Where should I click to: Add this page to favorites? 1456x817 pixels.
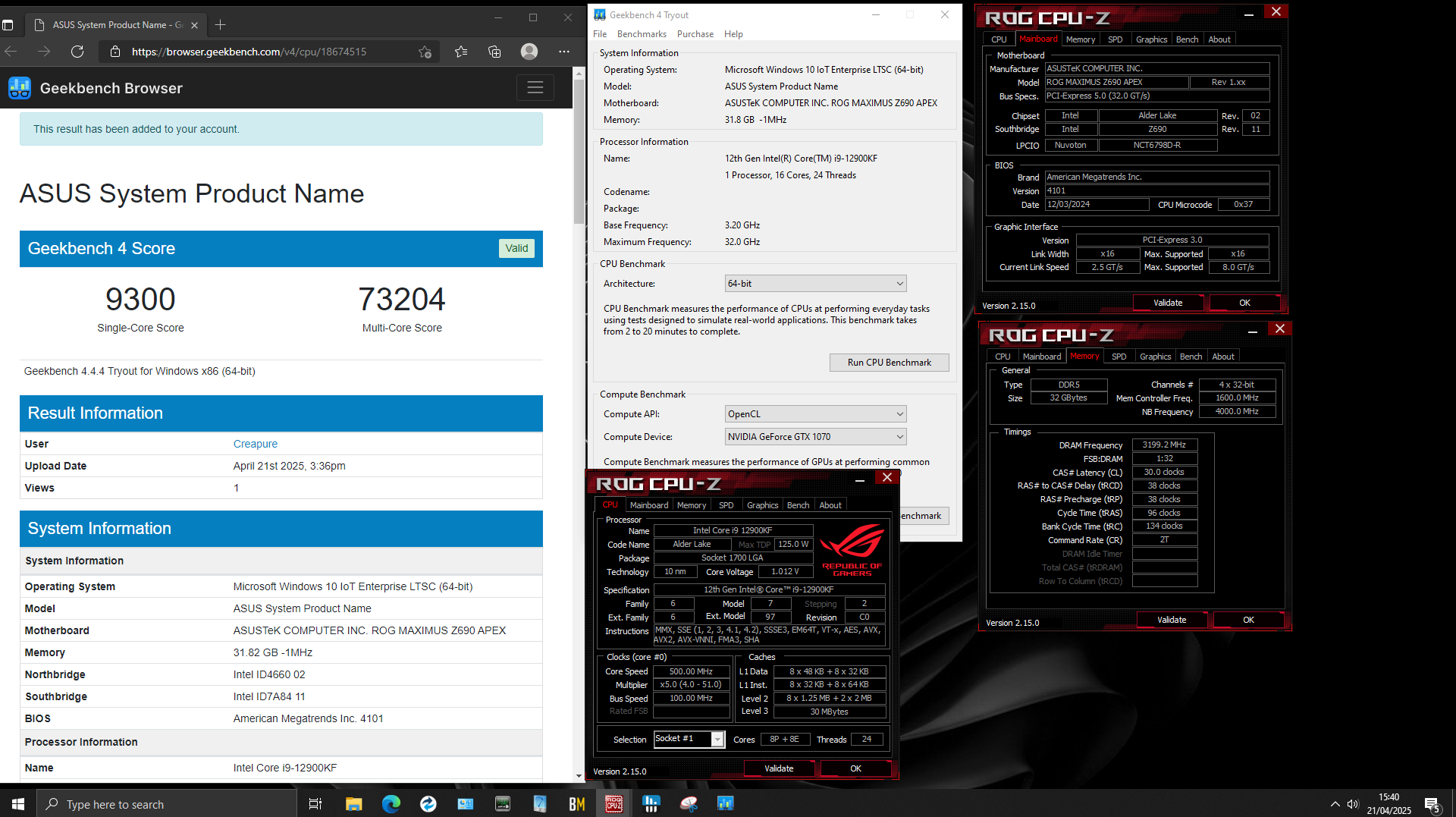point(425,52)
